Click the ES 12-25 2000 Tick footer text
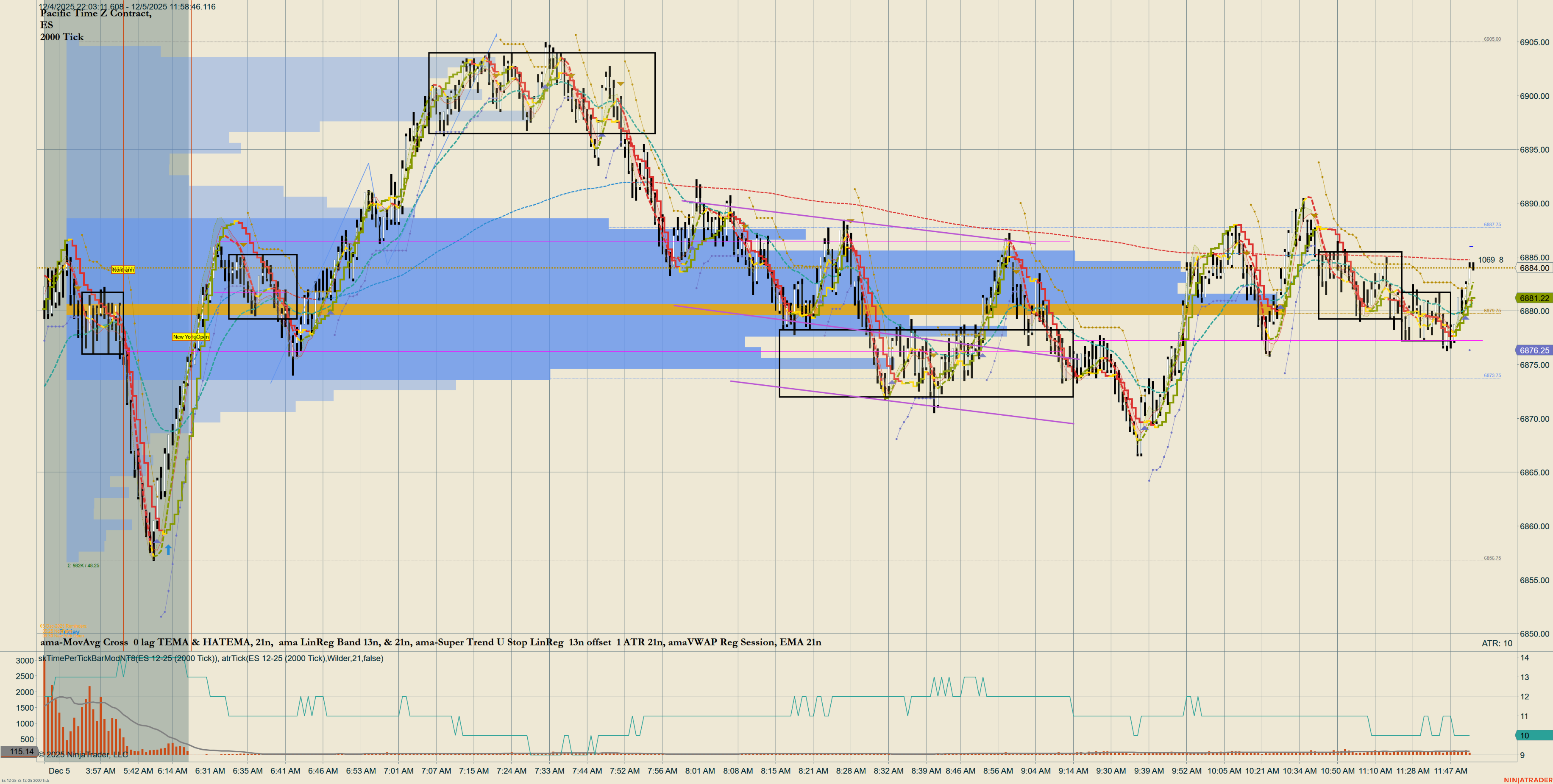Screen dimensions: 1553x784 25,780
